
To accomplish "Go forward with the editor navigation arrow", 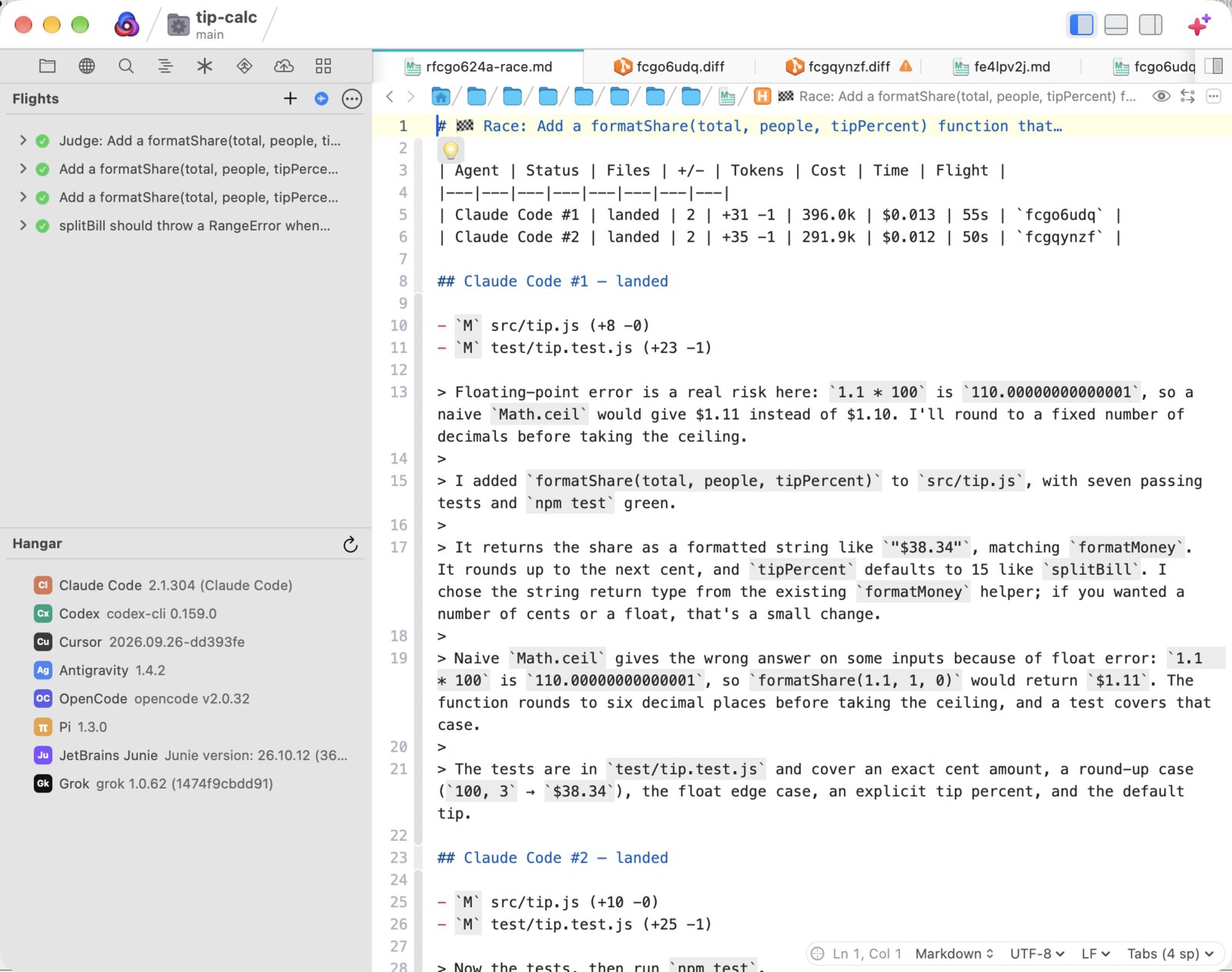I will click(411, 96).
